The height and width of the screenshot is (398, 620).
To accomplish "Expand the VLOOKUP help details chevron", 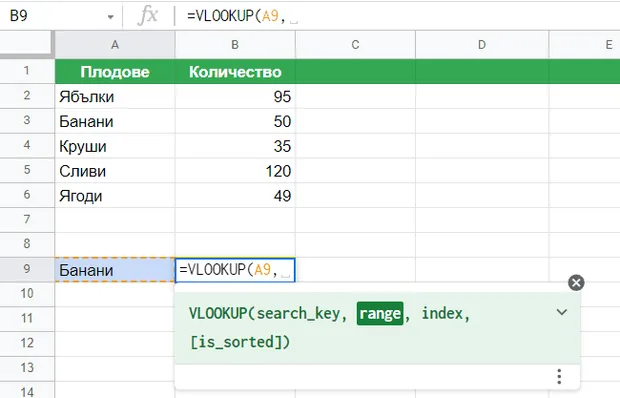I will tap(561, 312).
